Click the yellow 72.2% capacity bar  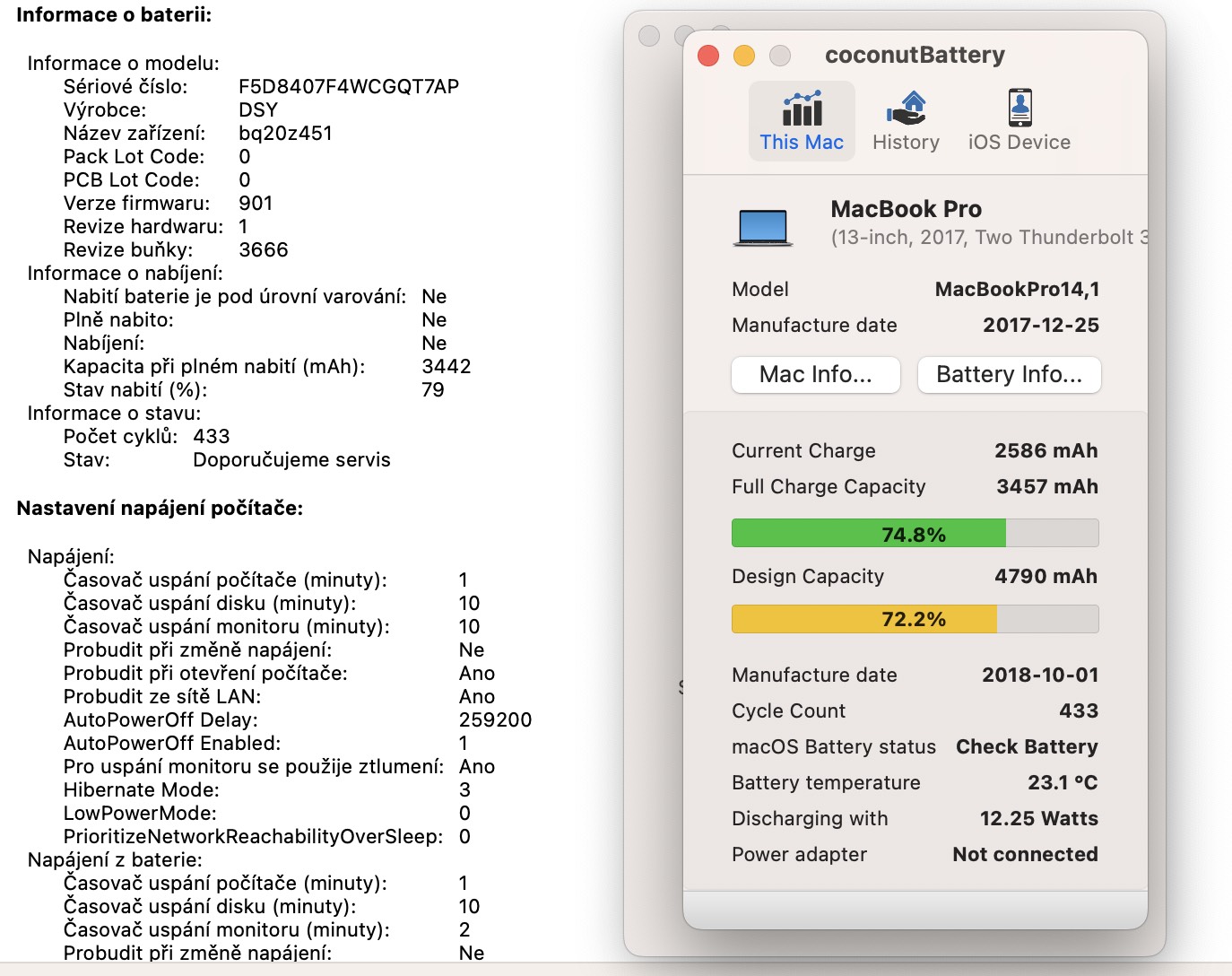pos(863,619)
